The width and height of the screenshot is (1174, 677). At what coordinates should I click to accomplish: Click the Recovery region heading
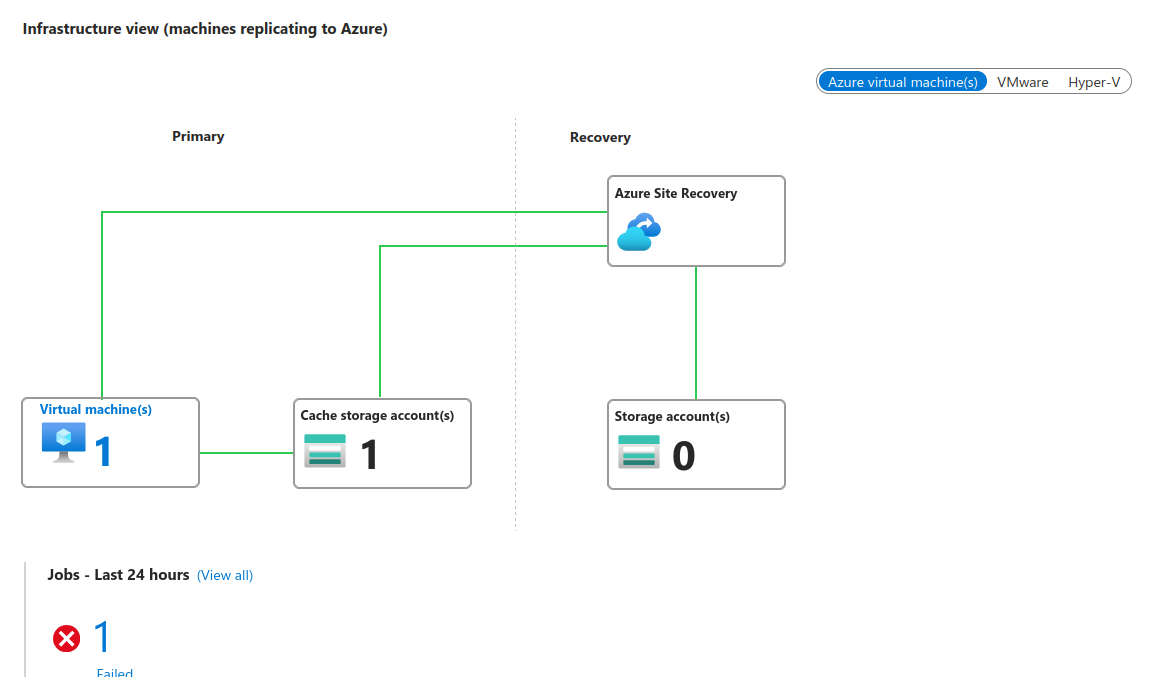[600, 137]
